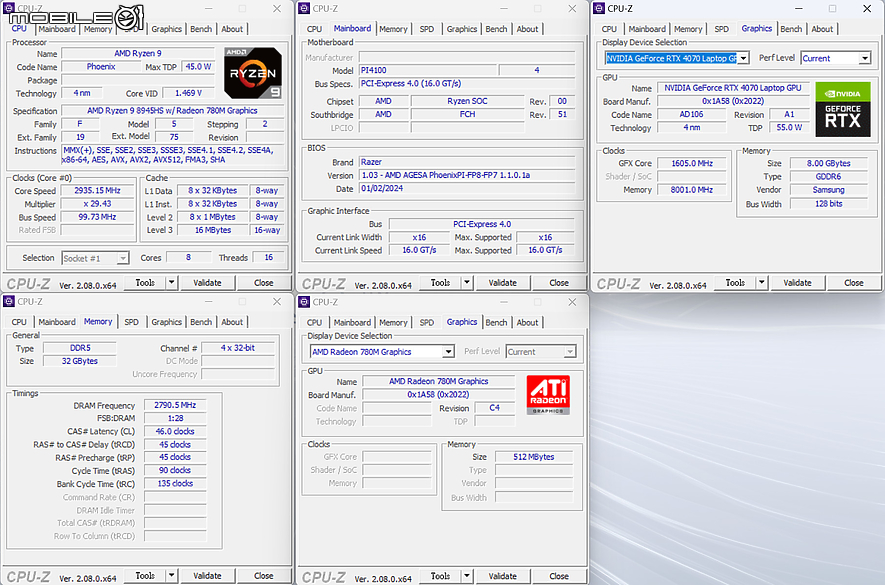Open the NVIDIA GeForce RTX 4070 display device dropdown

coord(743,58)
